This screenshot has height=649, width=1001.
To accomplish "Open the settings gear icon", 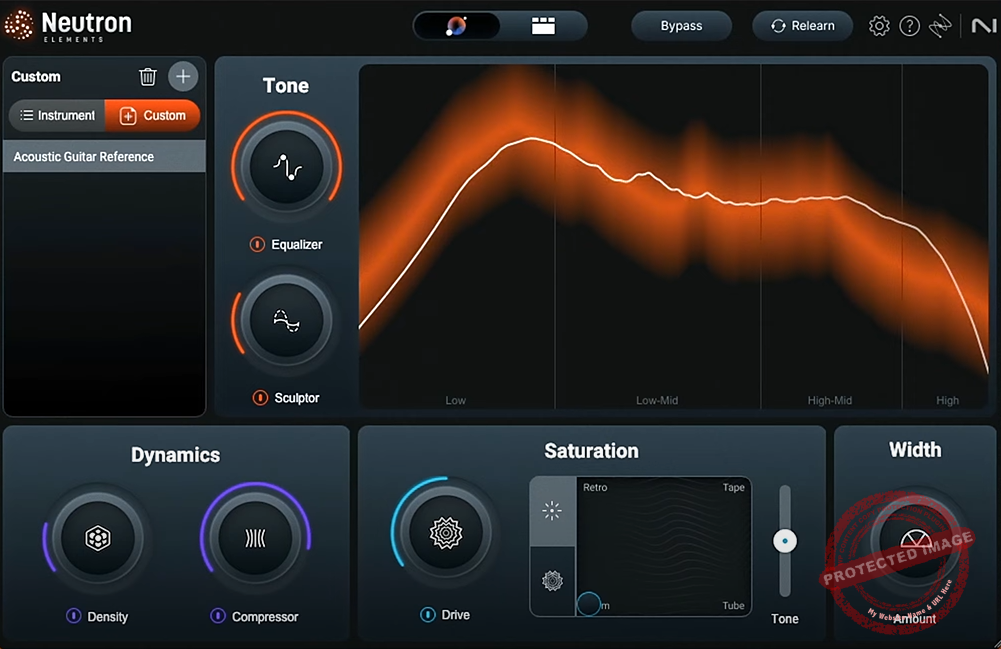I will click(x=879, y=26).
